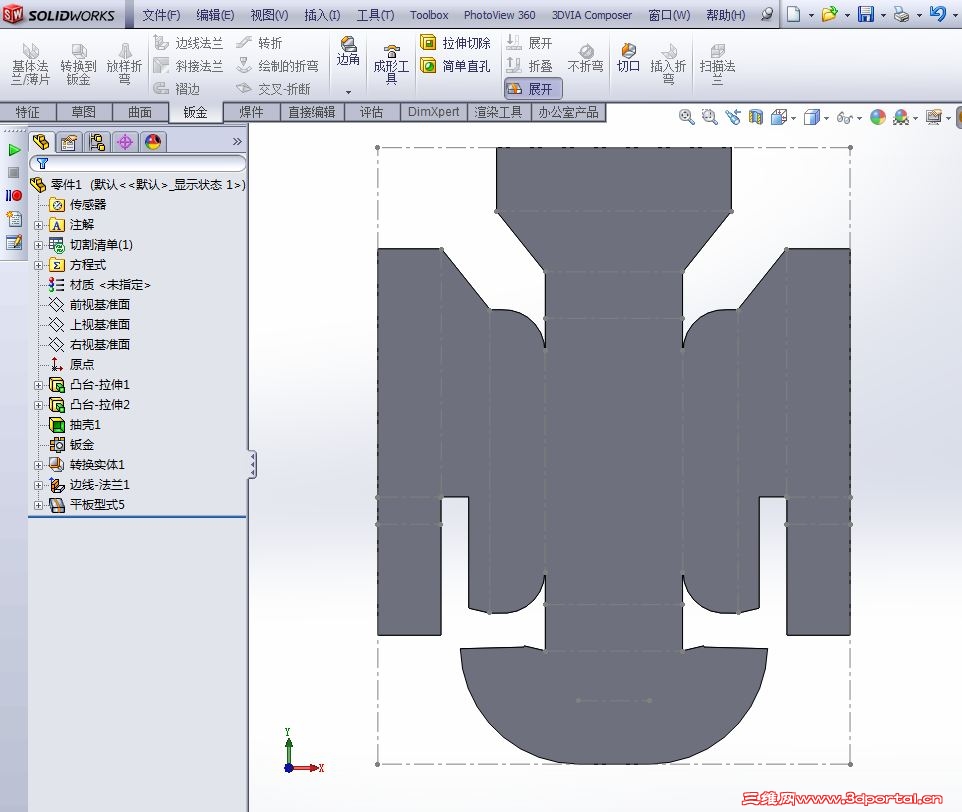962x812 pixels.
Task: Click the top 展开 unfold tool
Action: (x=529, y=43)
